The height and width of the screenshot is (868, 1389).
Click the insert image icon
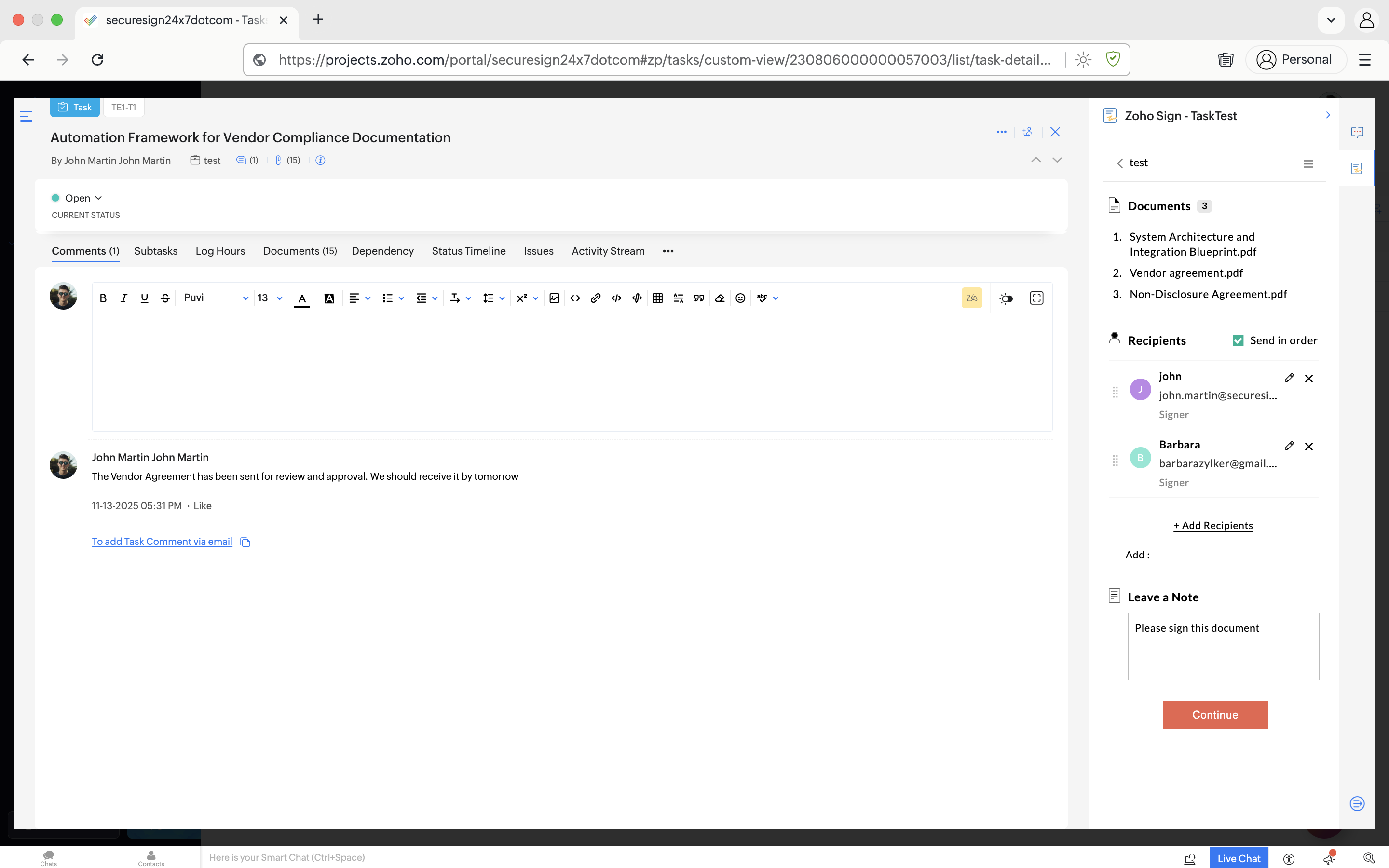[x=555, y=298]
